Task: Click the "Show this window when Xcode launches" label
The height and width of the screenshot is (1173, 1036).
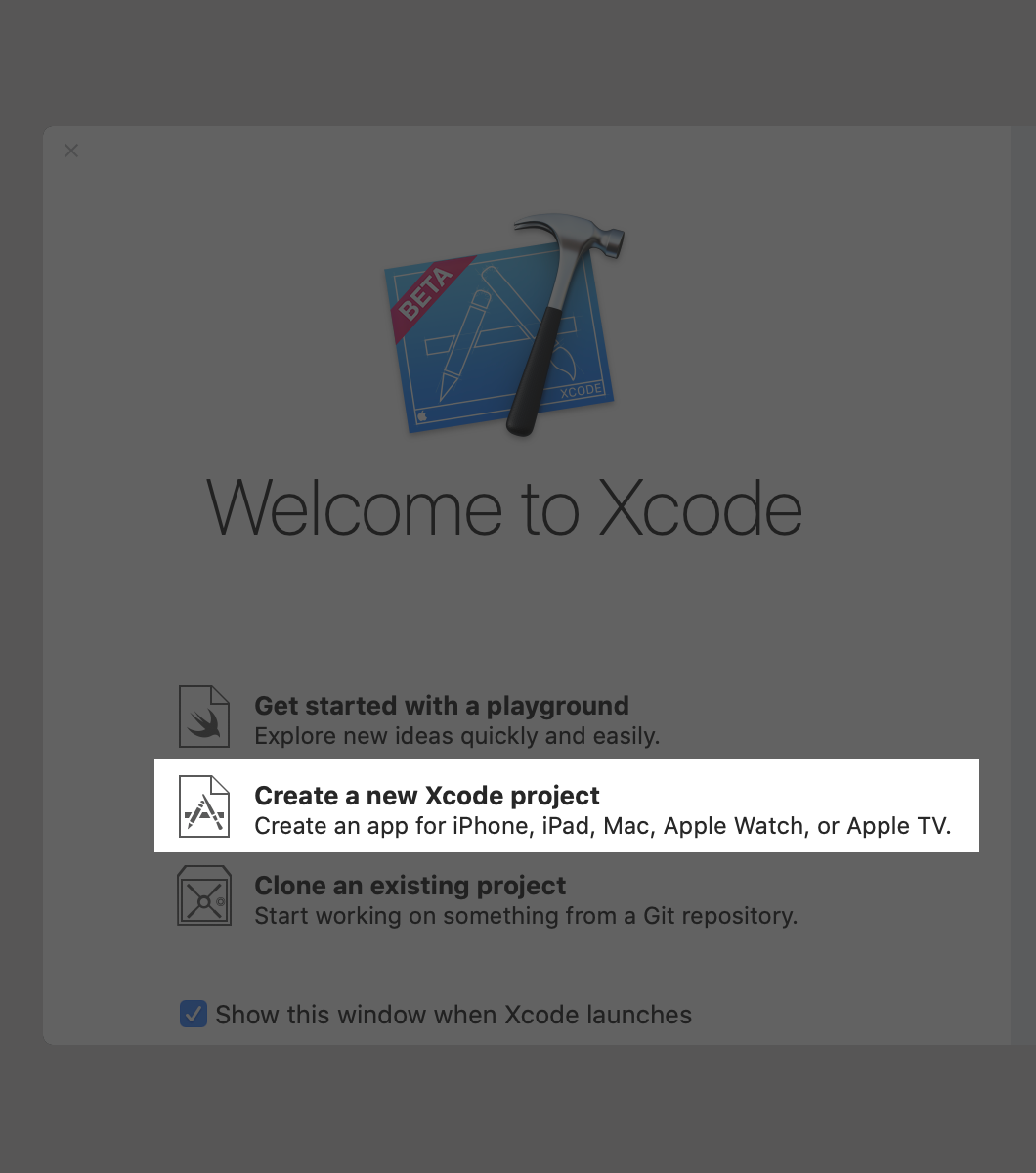Action: pos(453,1015)
